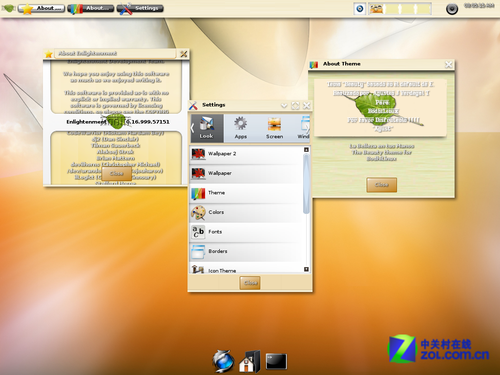Open the home file manager from dock

(x=250, y=362)
